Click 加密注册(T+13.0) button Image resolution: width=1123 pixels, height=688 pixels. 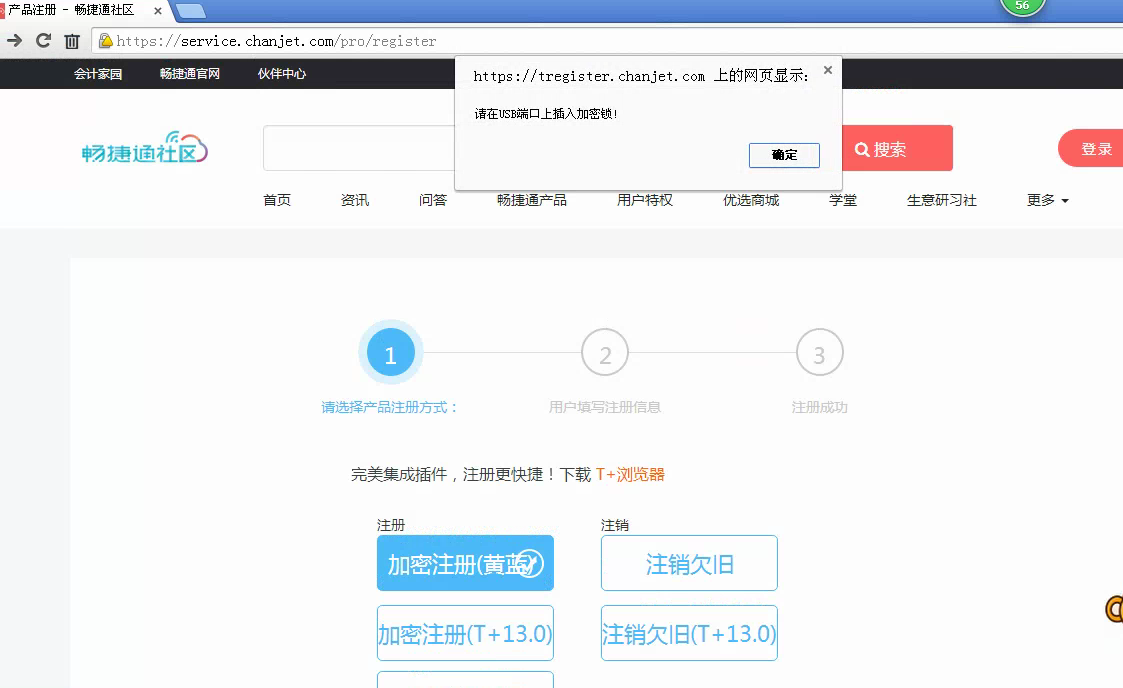coord(466,633)
